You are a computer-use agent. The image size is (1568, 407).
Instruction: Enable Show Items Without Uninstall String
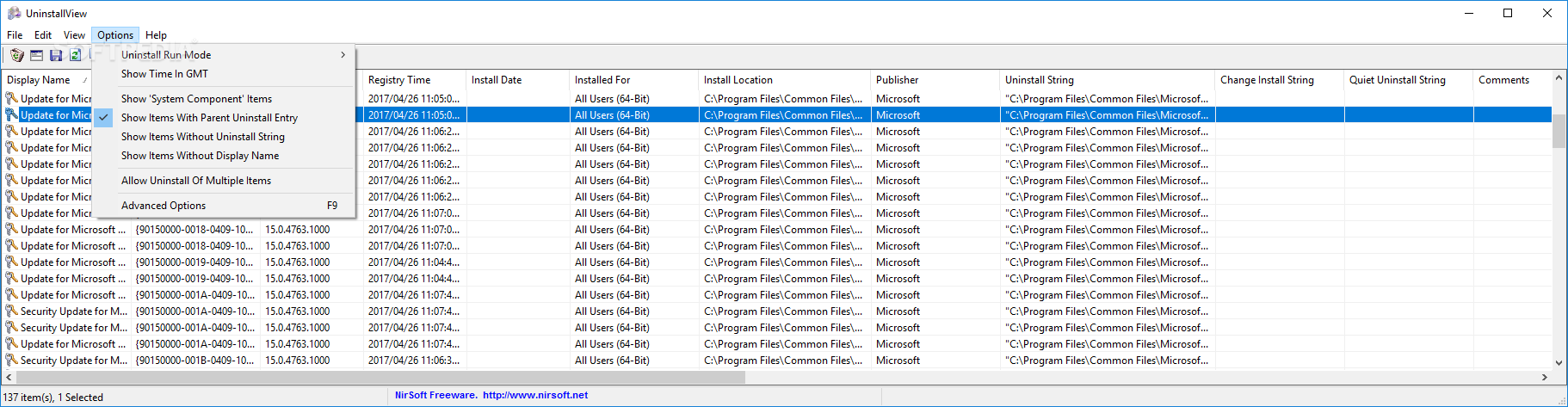[202, 137]
